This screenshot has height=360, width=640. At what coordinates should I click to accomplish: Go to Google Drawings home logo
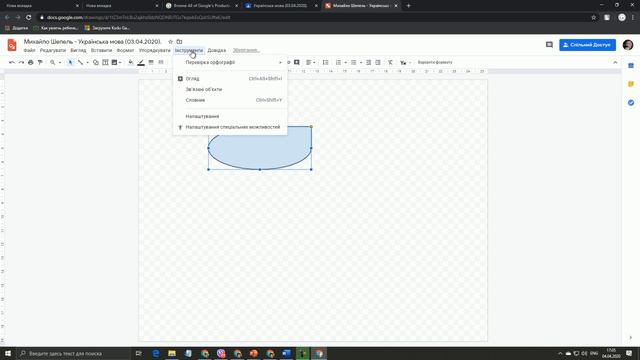pos(12,45)
